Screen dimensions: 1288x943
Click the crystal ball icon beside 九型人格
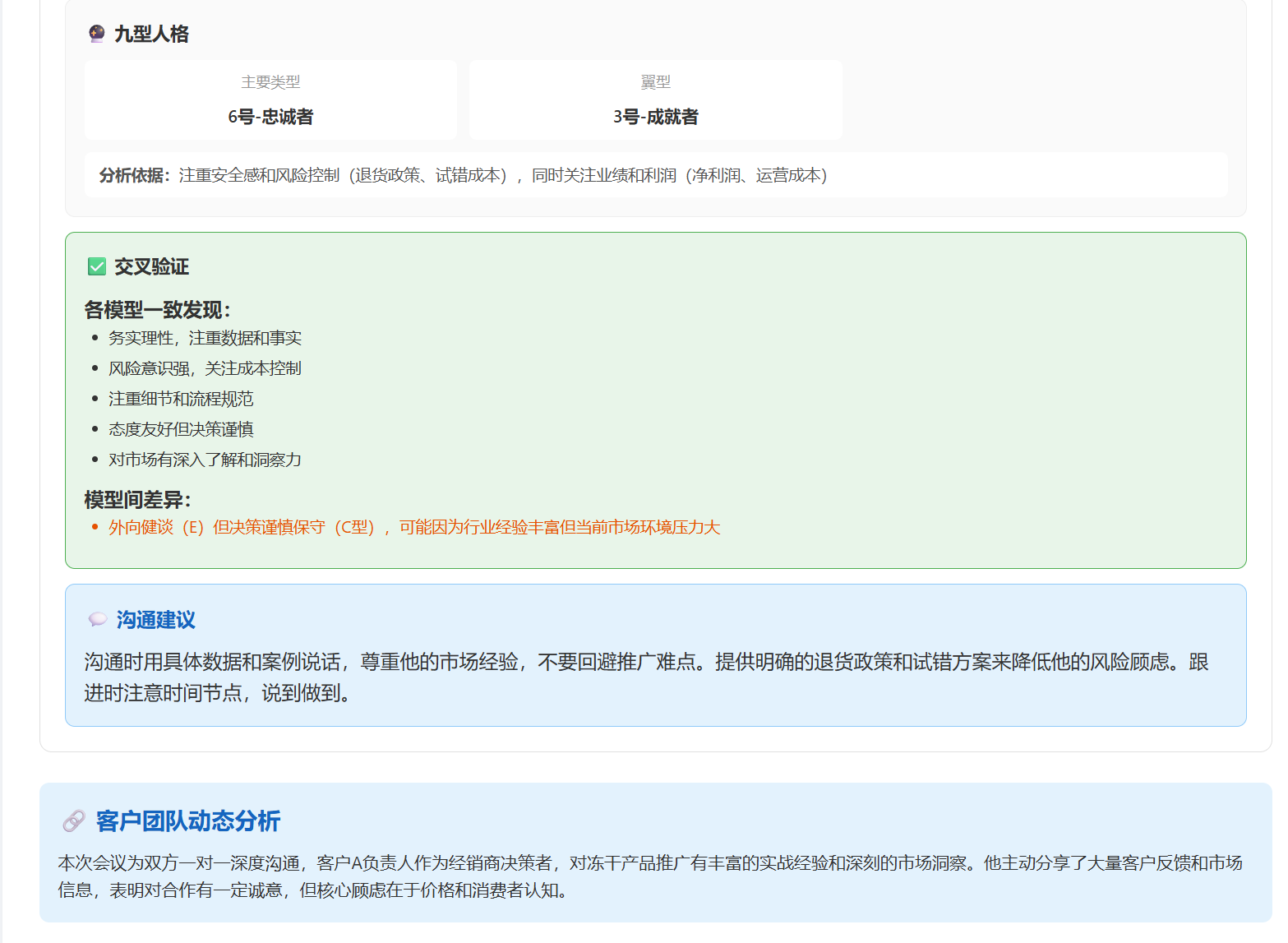coord(96,34)
